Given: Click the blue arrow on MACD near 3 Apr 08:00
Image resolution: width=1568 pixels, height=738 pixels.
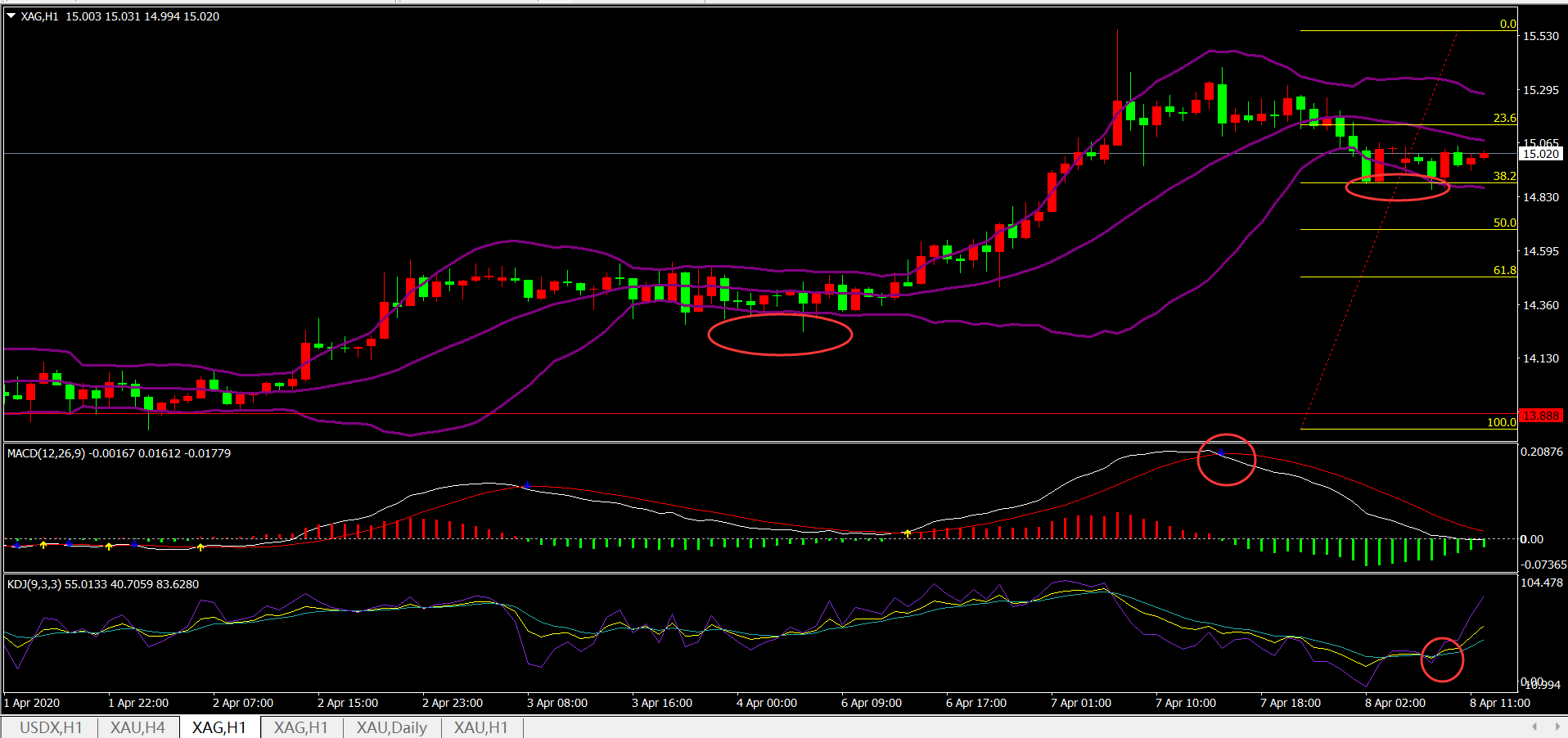Looking at the screenshot, I should (x=527, y=485).
